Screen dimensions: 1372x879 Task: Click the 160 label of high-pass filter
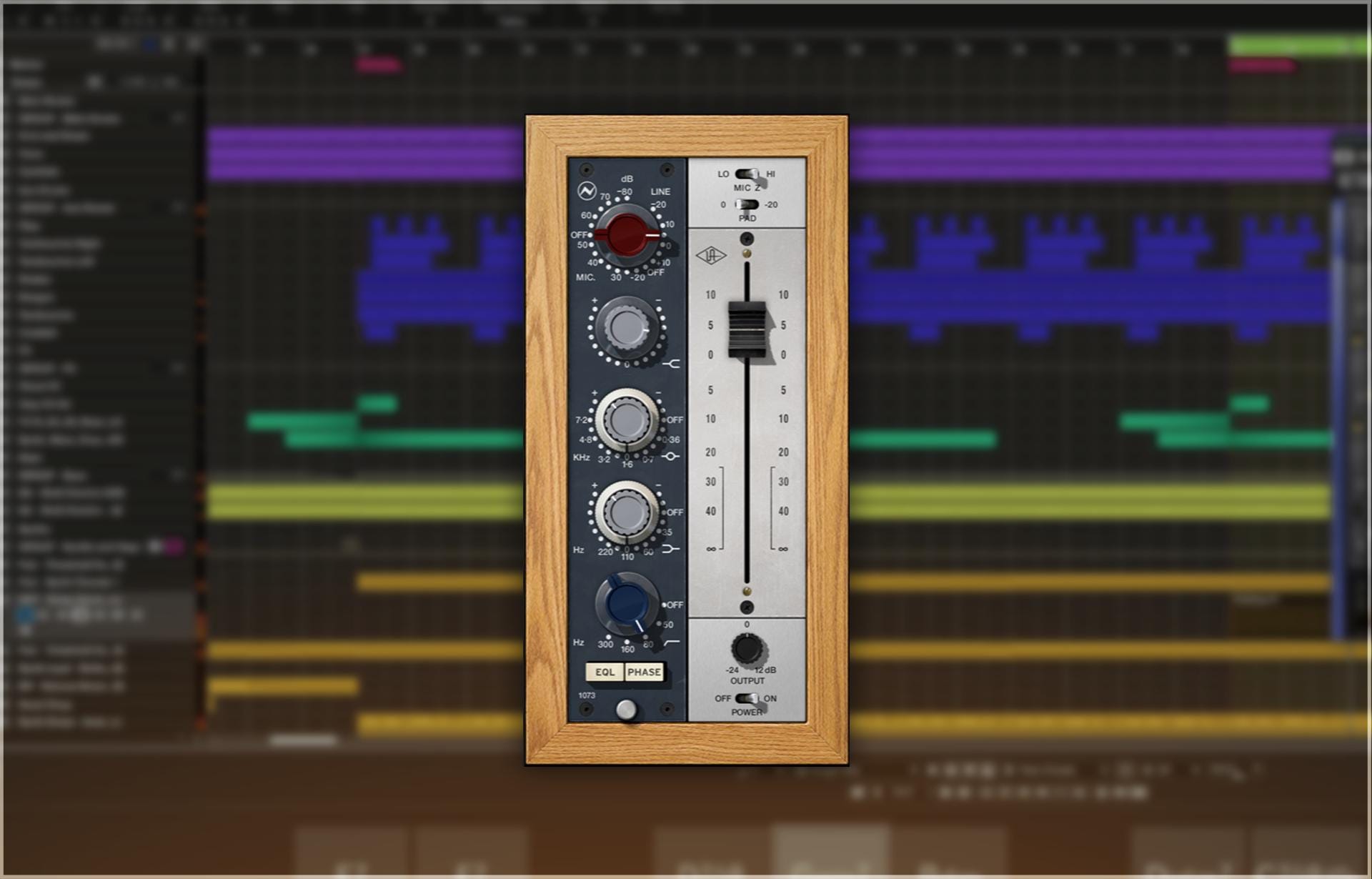pos(627,649)
